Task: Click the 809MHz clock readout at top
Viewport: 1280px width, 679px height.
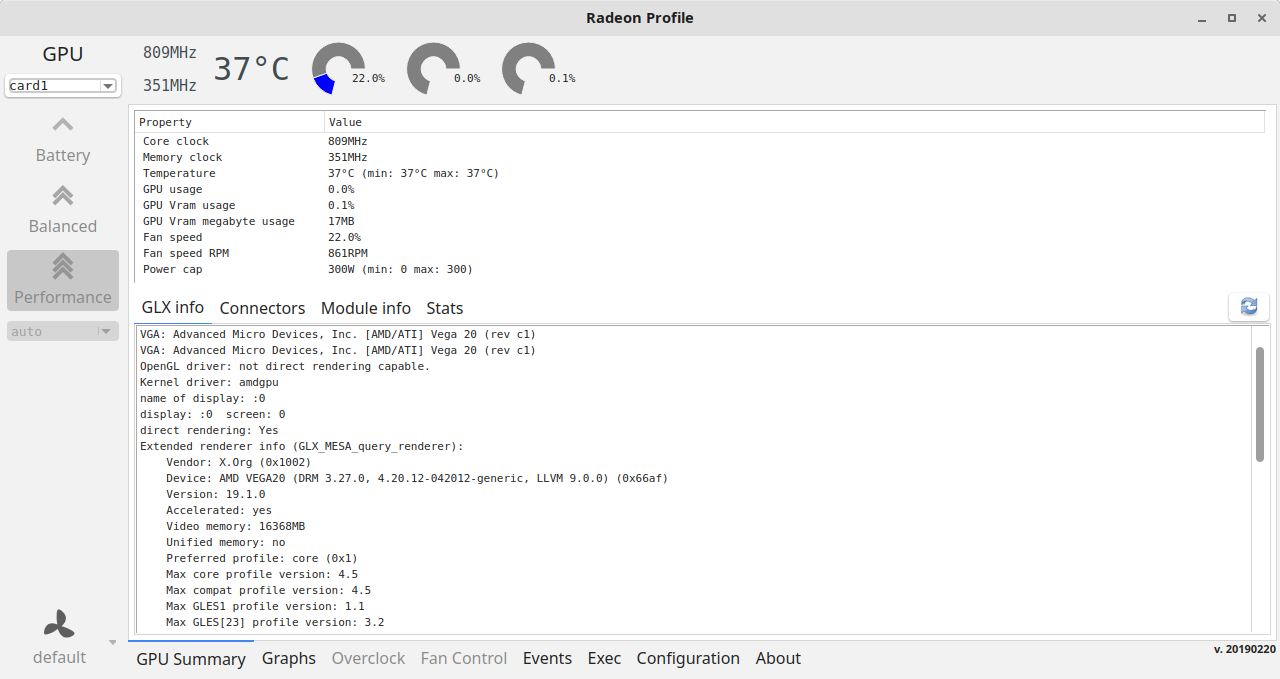Action: click(170, 53)
